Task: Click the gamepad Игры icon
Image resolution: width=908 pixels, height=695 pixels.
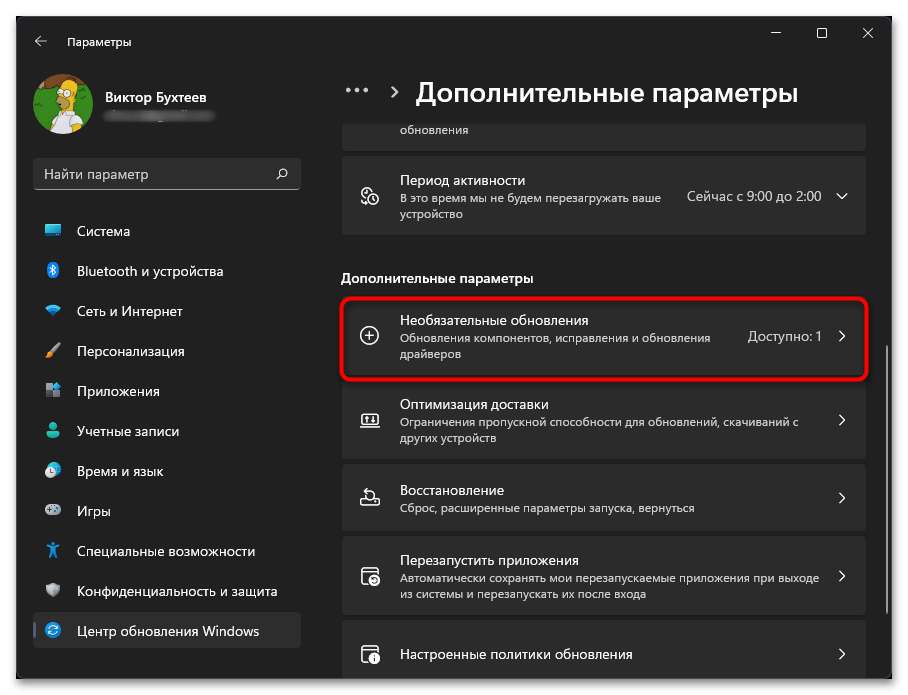Action: pyautogui.click(x=53, y=510)
